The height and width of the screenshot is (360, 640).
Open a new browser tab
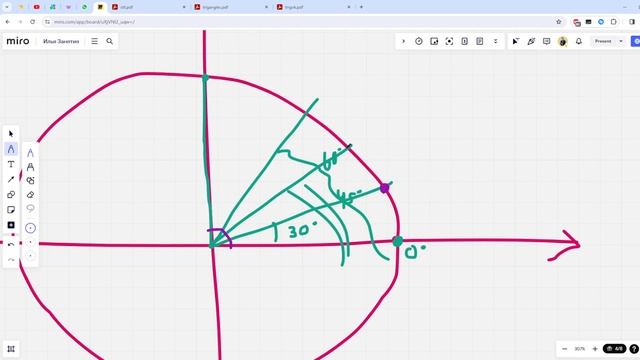(361, 7)
